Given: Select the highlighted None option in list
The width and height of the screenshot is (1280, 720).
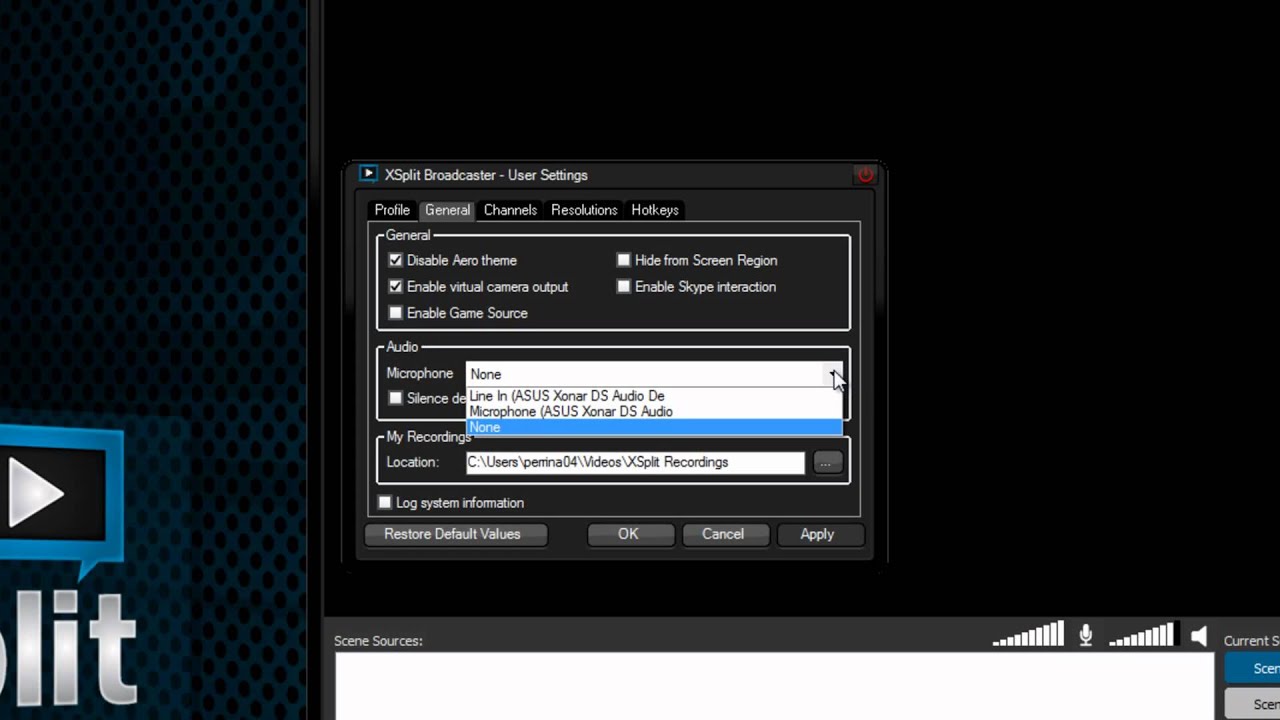Looking at the screenshot, I should pos(654,427).
